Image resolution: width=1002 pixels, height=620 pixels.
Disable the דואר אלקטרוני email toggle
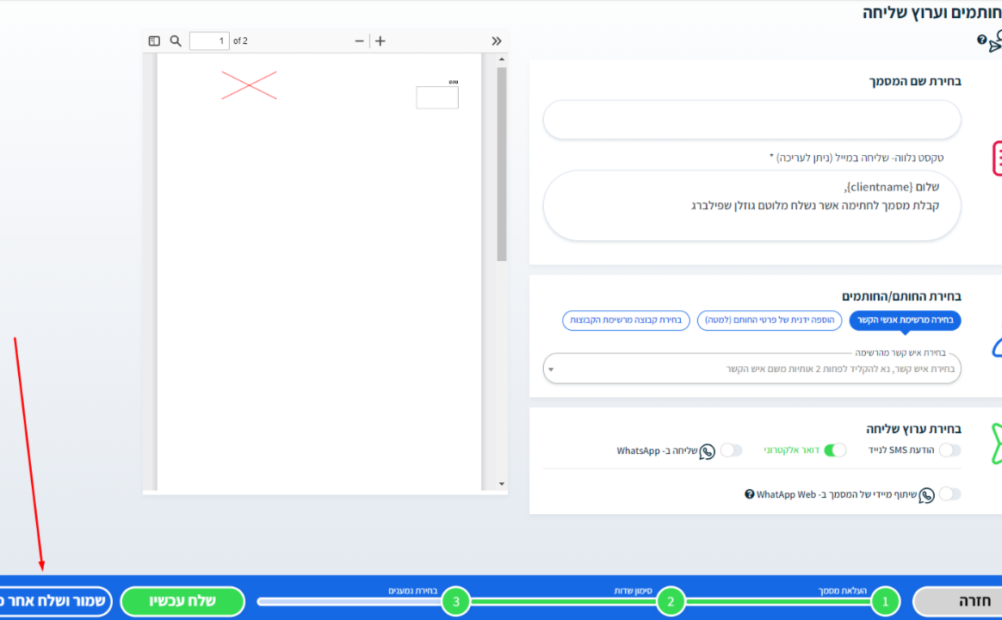835,451
